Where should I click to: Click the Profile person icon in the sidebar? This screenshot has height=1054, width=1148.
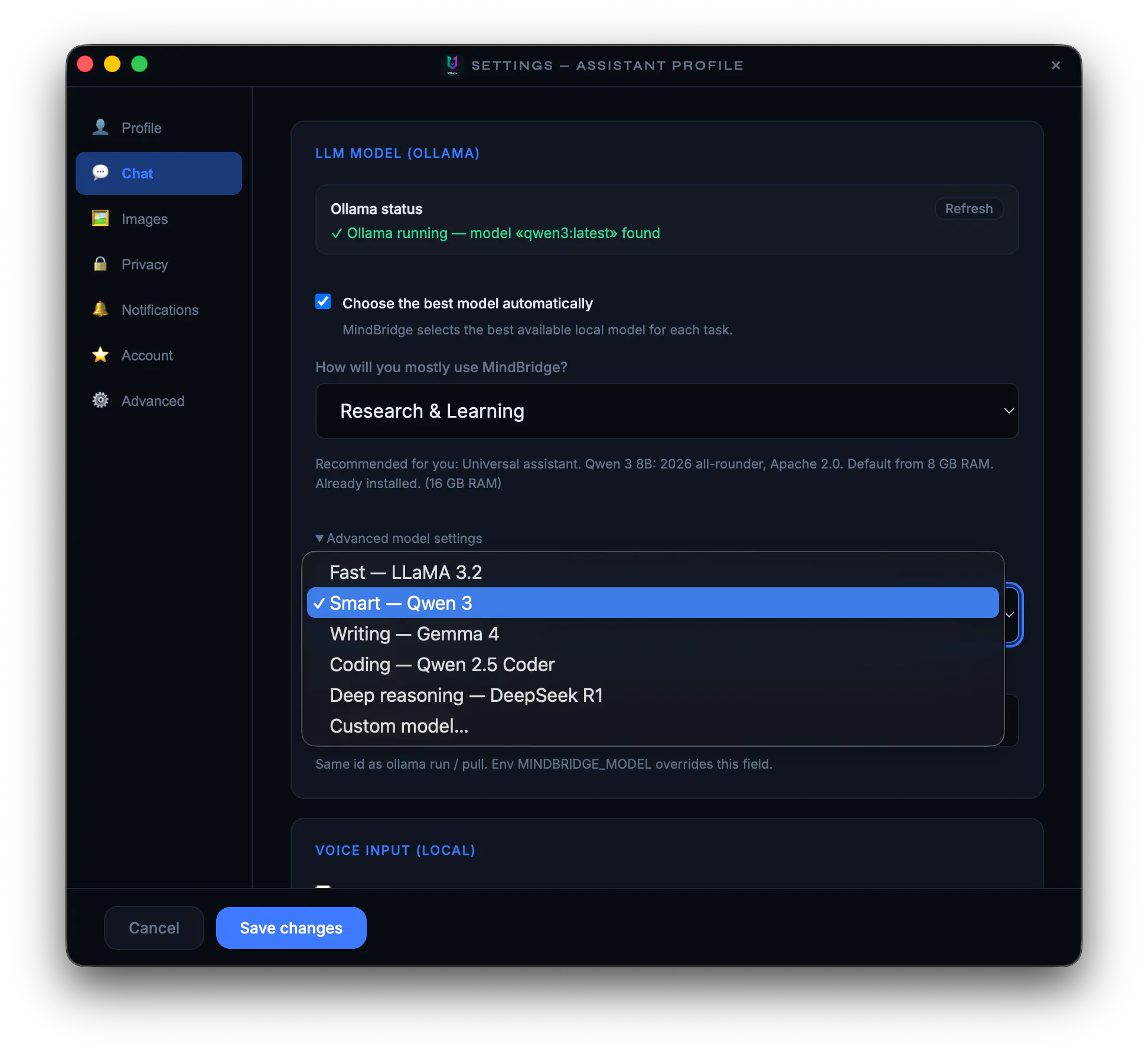click(x=100, y=128)
